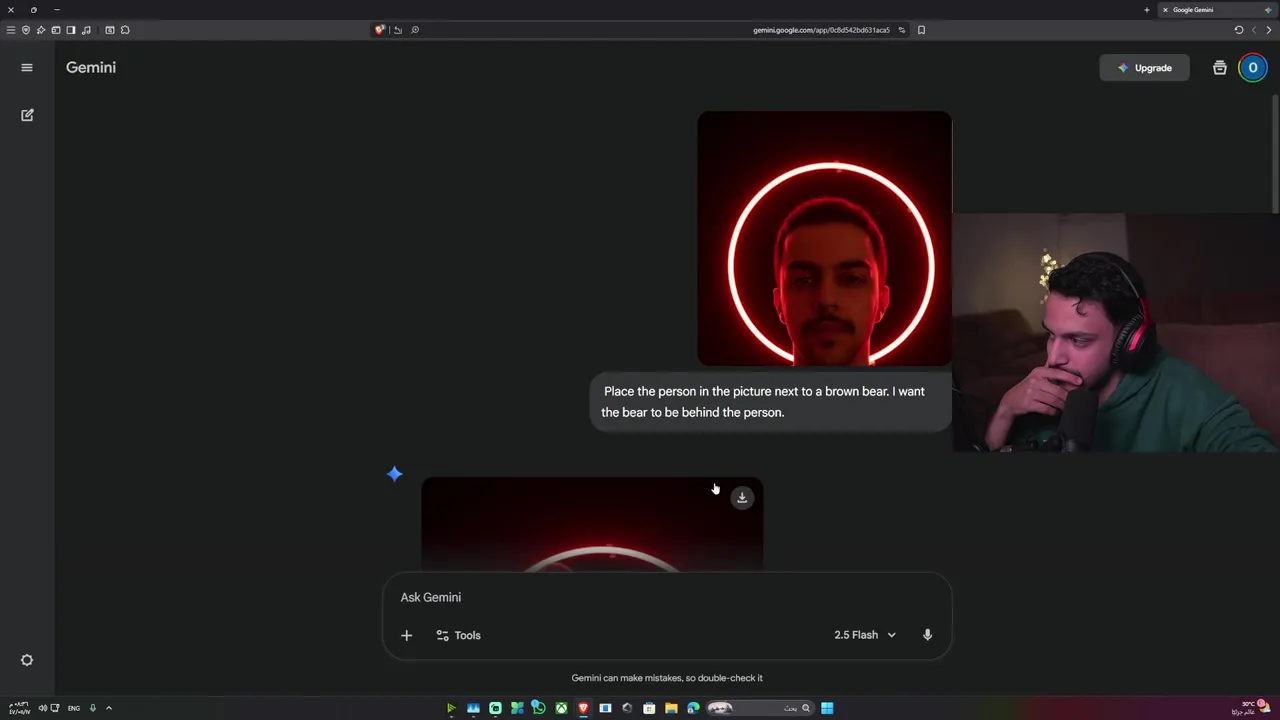
Task: Close the Google Gemini tab
Action: click(x=1165, y=10)
